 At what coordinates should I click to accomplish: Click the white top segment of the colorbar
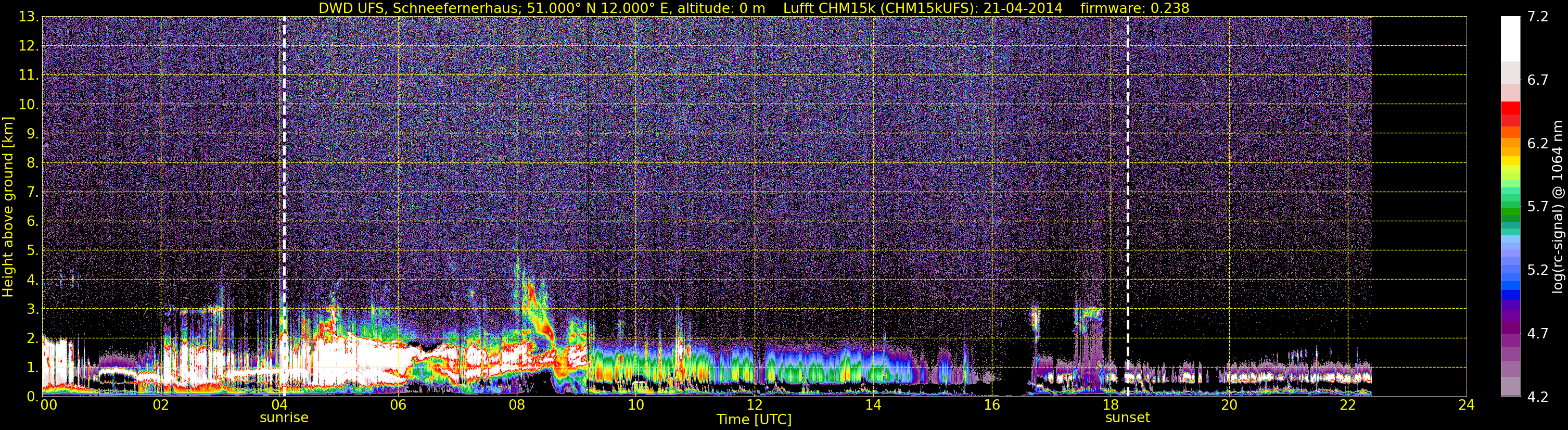1510,39
